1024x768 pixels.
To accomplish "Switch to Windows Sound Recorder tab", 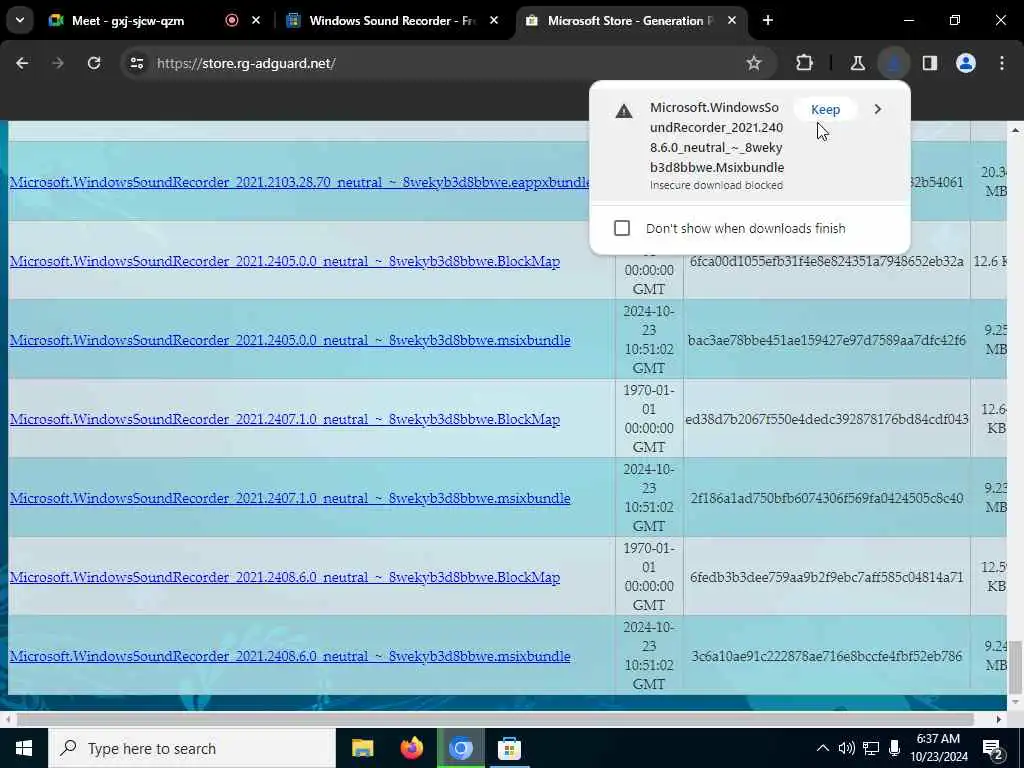I will [392, 20].
